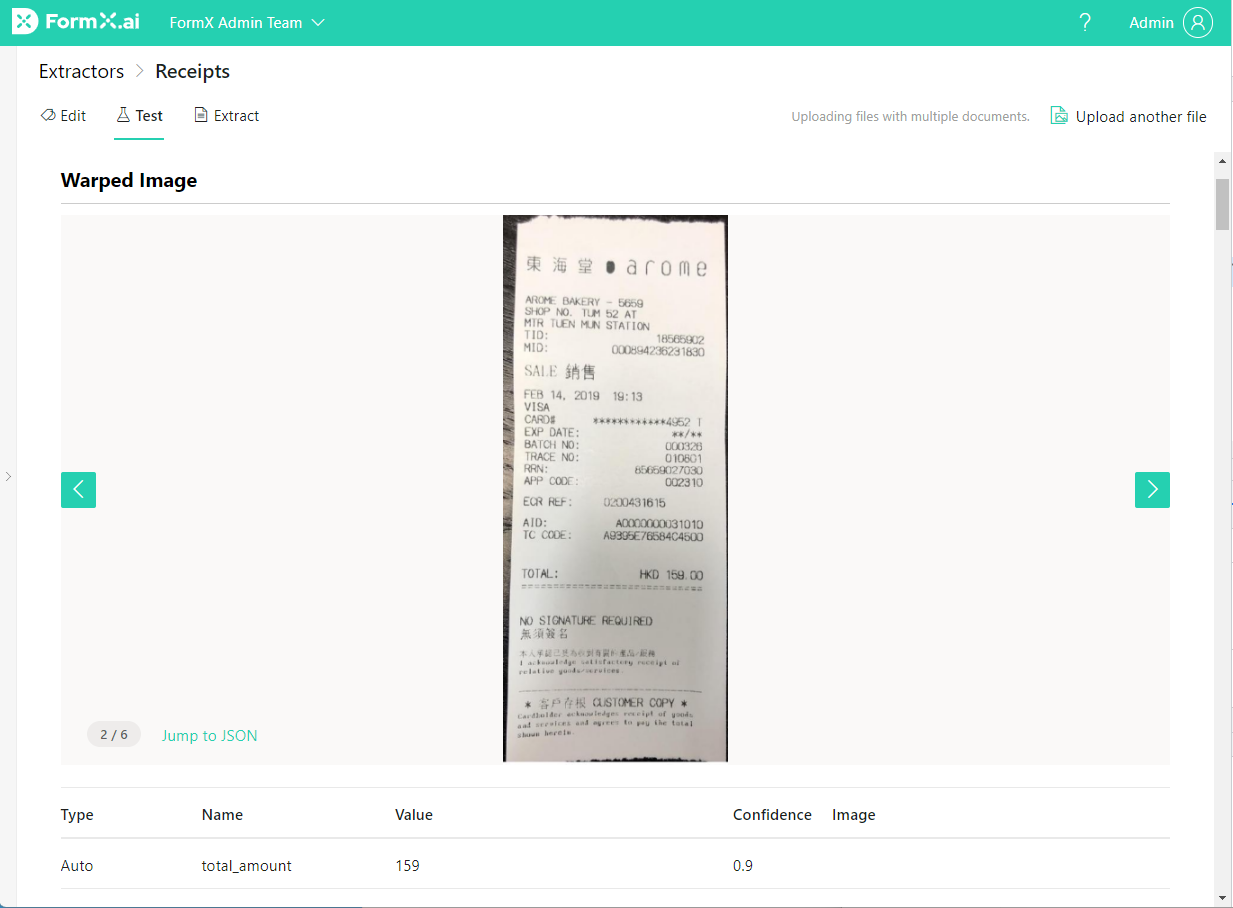Click the scrollbar down arrow
The image size is (1233, 908).
tap(1222, 898)
